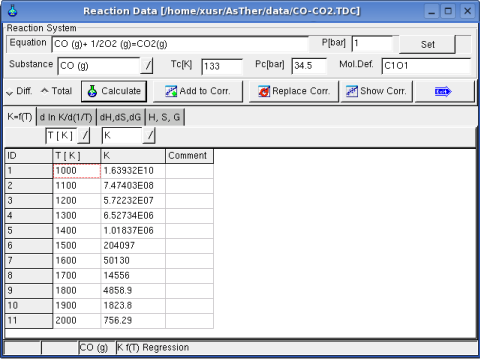
Task: Select table cell with temperature 1000
Action: (x=77, y=171)
